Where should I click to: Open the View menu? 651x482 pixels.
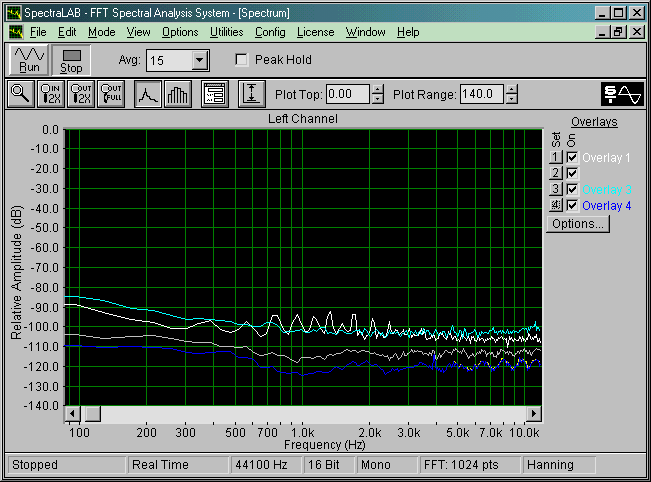[138, 32]
